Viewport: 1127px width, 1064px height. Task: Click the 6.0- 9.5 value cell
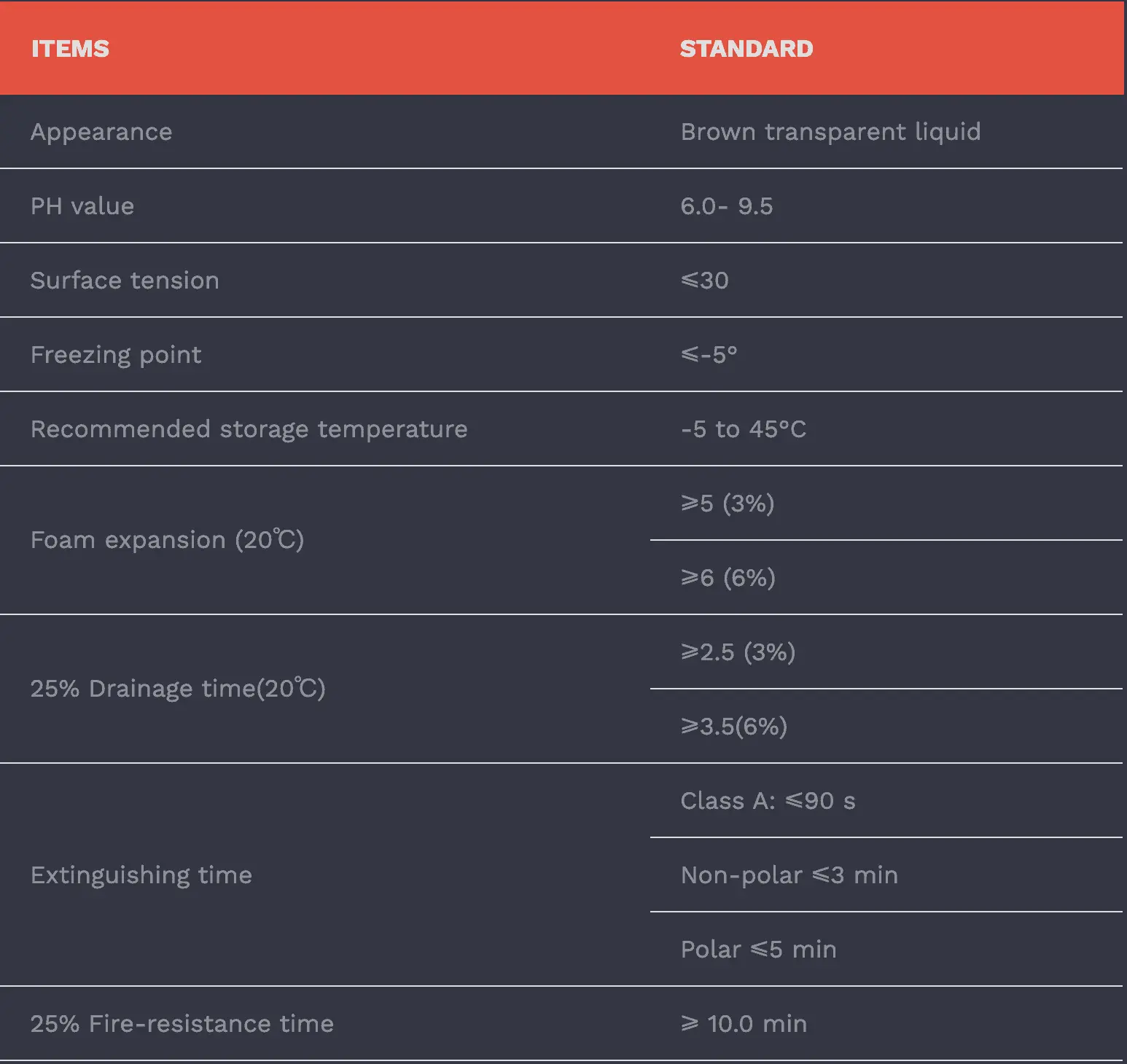726,206
